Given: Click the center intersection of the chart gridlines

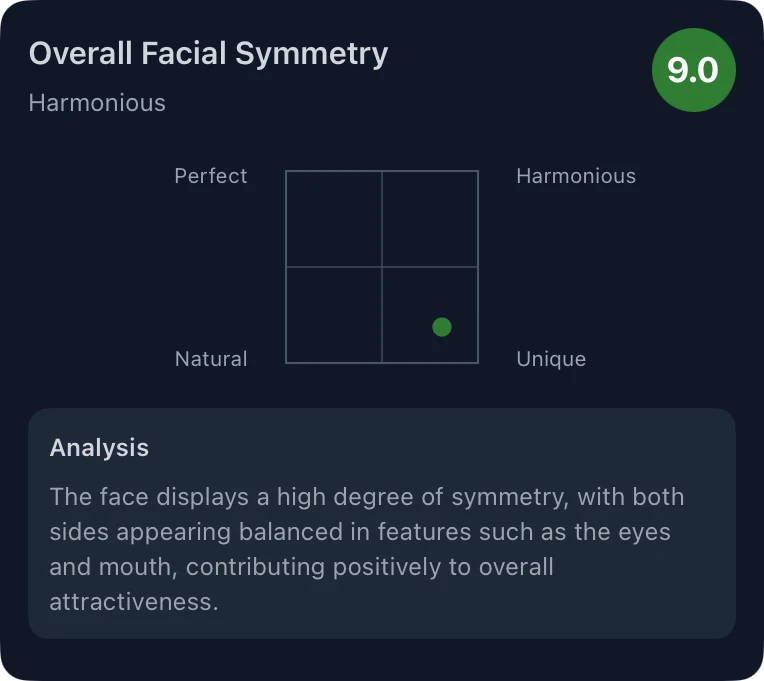Looking at the screenshot, I should pyautogui.click(x=382, y=267).
